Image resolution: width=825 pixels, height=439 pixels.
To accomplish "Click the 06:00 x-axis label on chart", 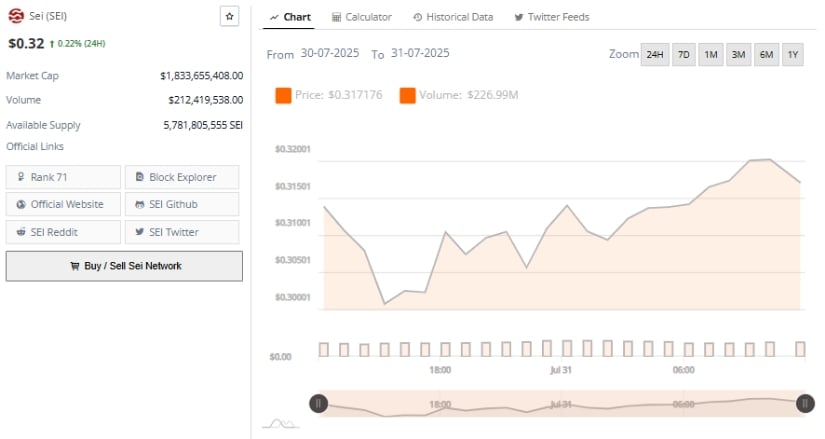I will pyautogui.click(x=683, y=370).
